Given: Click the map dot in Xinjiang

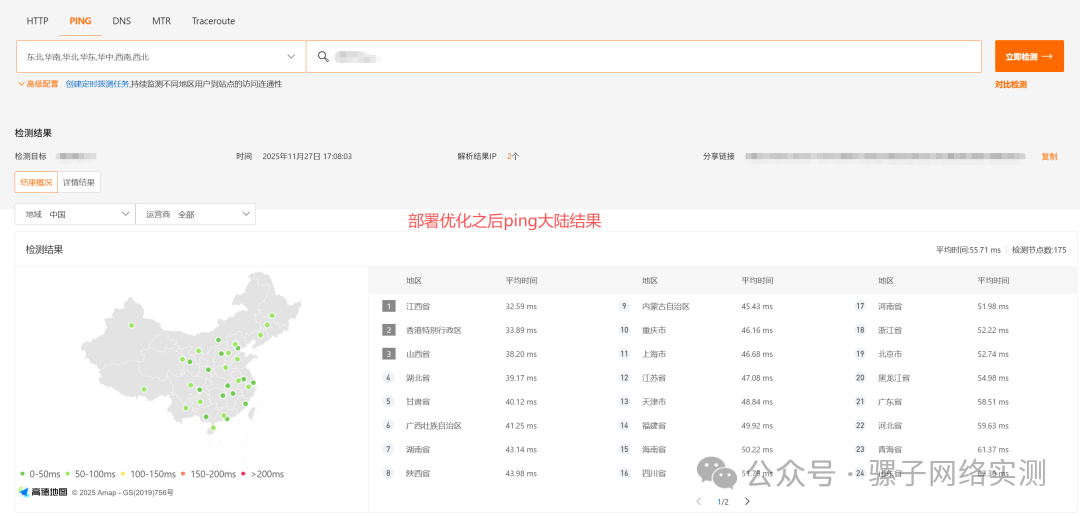Looking at the screenshot, I should tap(131, 325).
